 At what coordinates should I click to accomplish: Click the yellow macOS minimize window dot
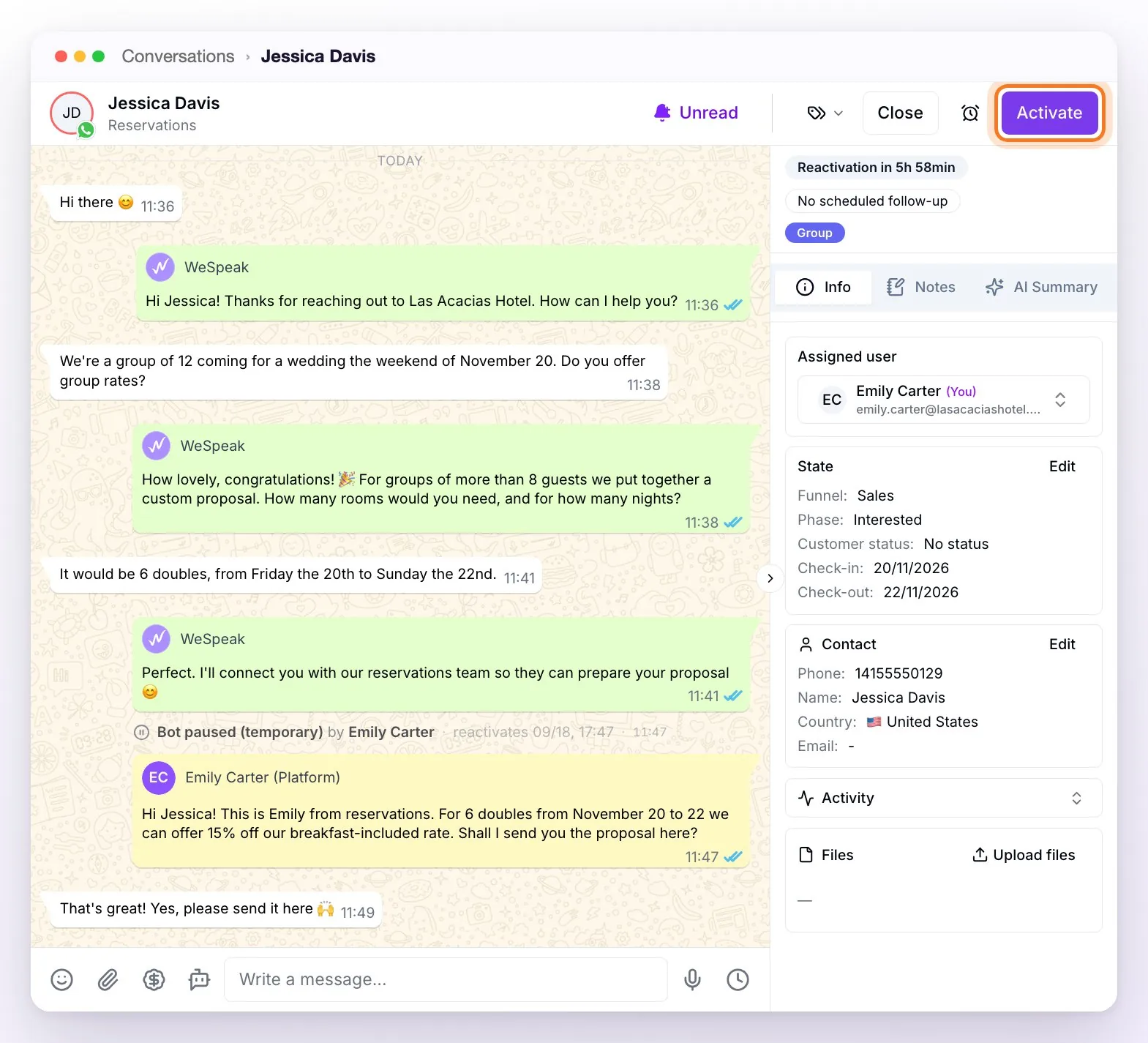click(x=80, y=56)
